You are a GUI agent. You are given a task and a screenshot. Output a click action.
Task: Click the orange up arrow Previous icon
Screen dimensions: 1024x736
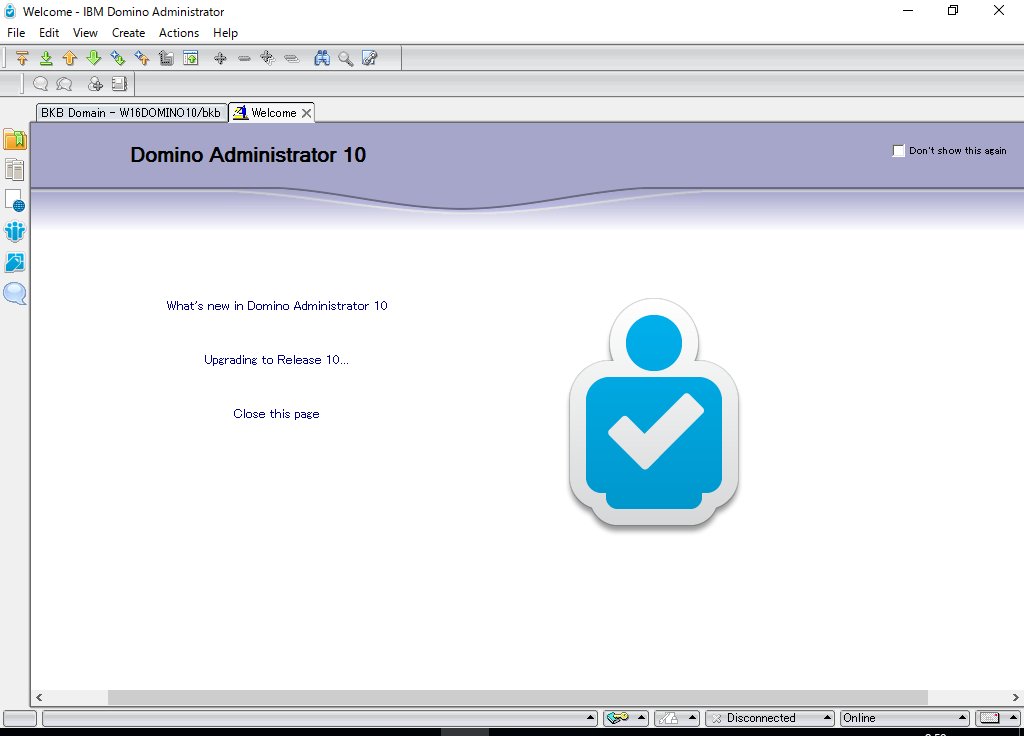pyautogui.click(x=70, y=58)
